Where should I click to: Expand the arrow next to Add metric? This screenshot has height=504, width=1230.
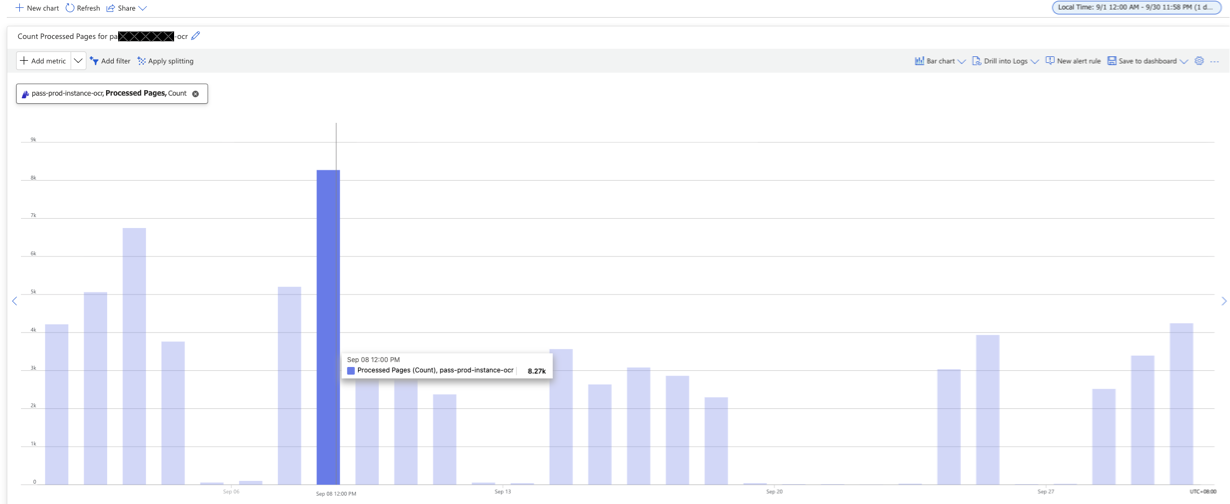click(78, 61)
